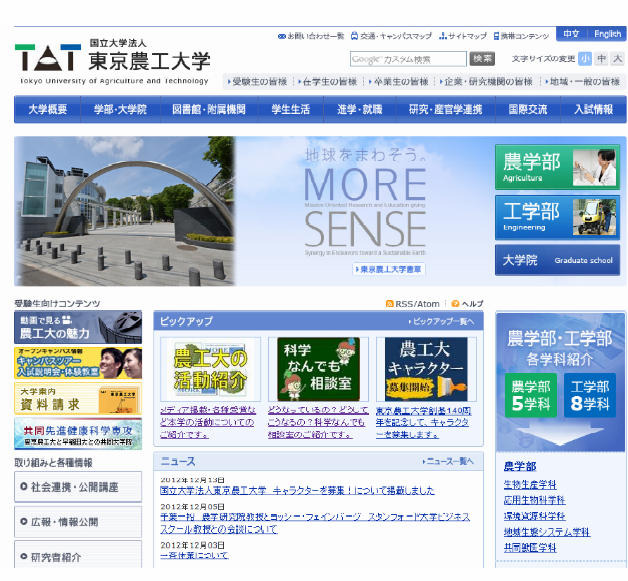Click the RSS/Atom feed icon
This screenshot has height=581, width=628.
point(390,304)
